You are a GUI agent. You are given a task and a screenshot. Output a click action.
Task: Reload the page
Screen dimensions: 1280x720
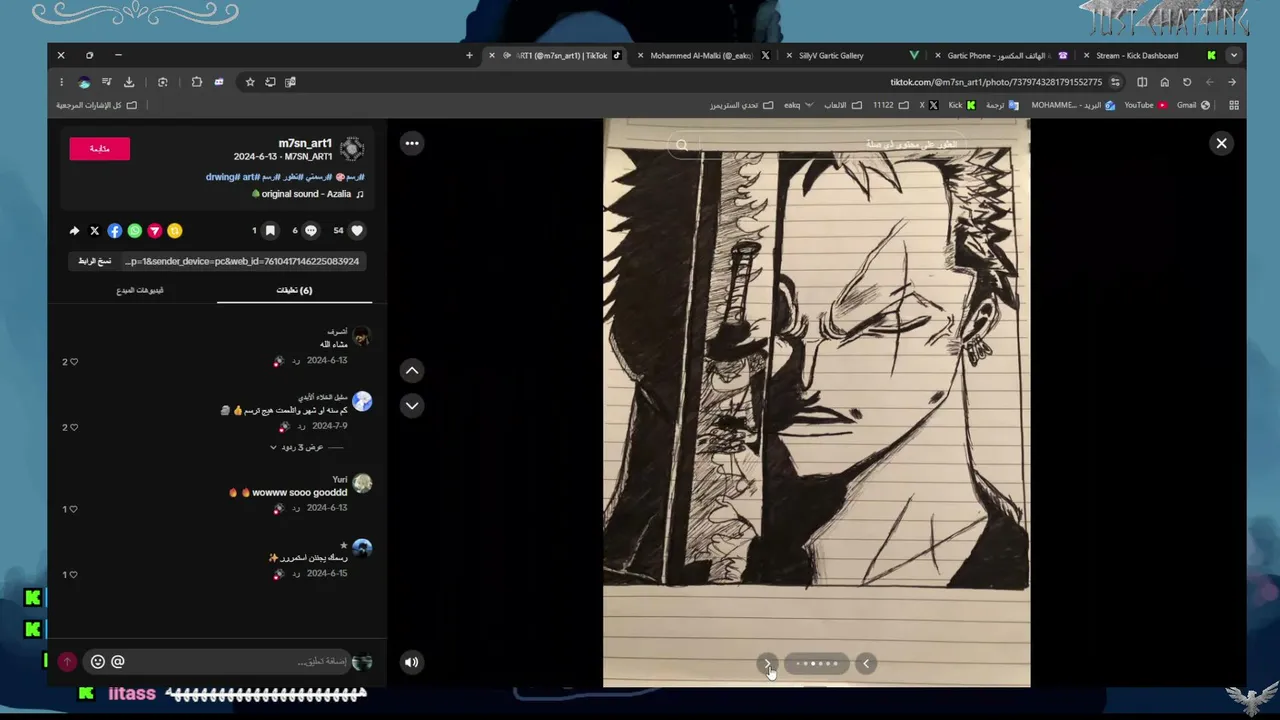1187,82
